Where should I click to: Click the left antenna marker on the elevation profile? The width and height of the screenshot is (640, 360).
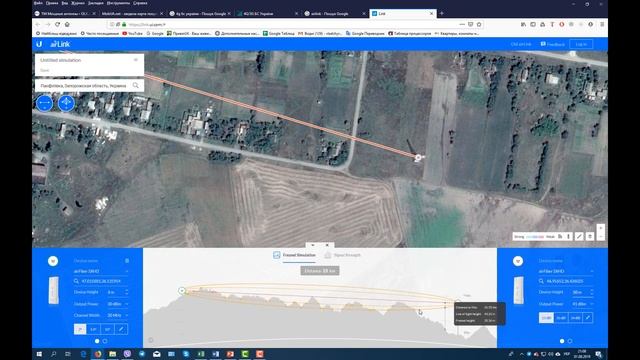coord(182,291)
